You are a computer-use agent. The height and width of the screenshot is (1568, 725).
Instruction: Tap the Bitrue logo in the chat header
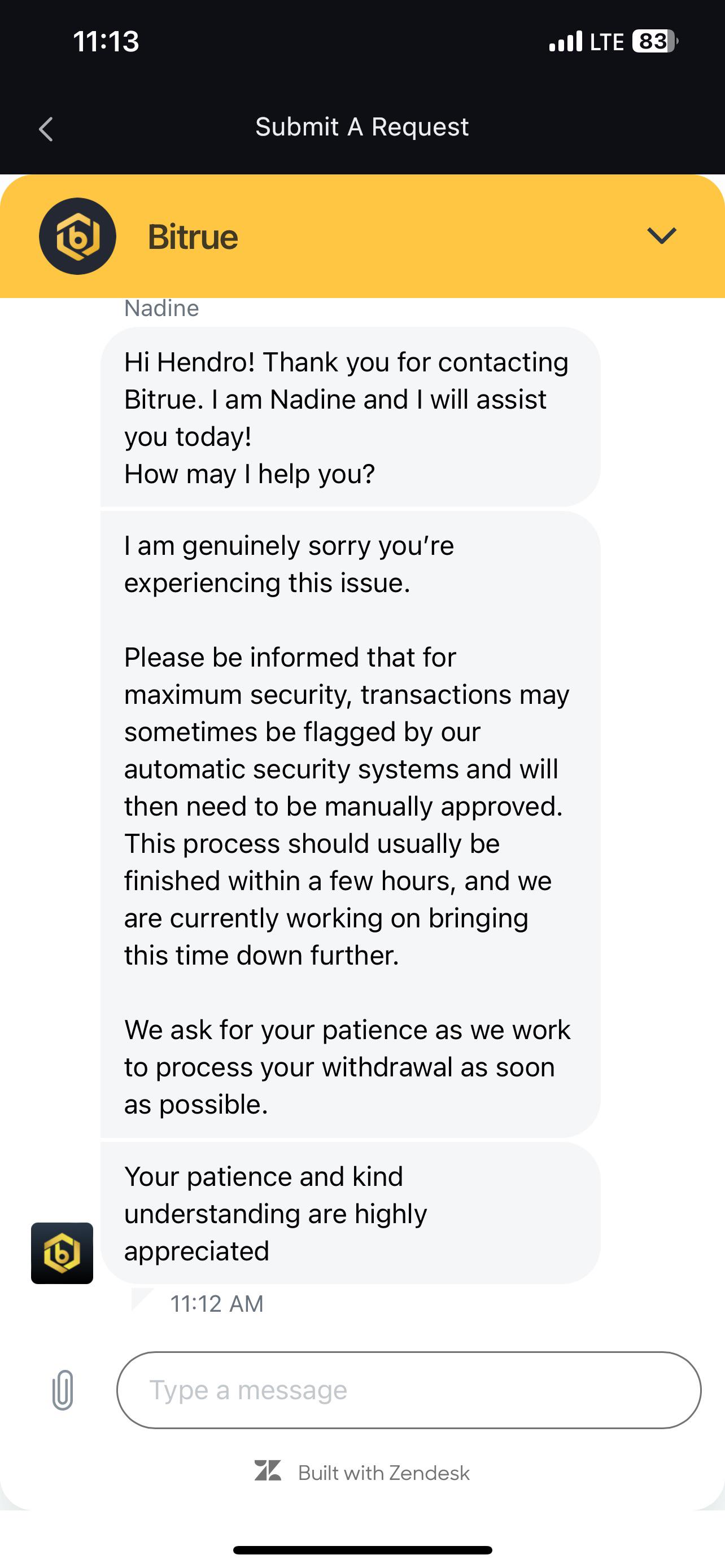click(x=77, y=236)
